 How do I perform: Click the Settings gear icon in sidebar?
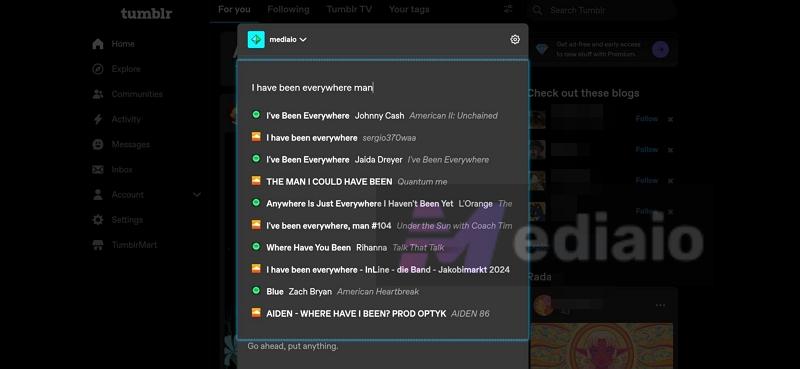click(x=98, y=219)
